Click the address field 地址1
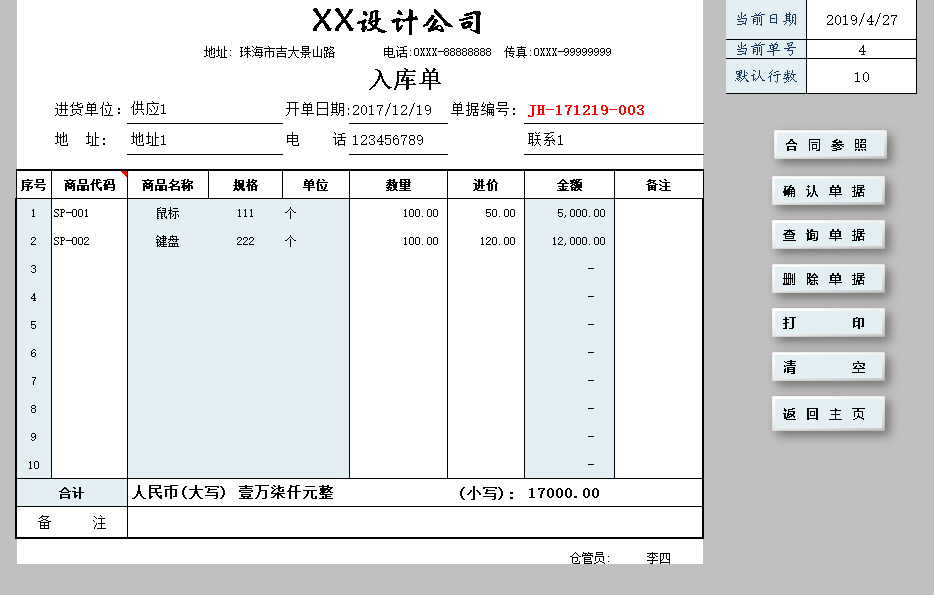934x595 pixels. [204, 141]
